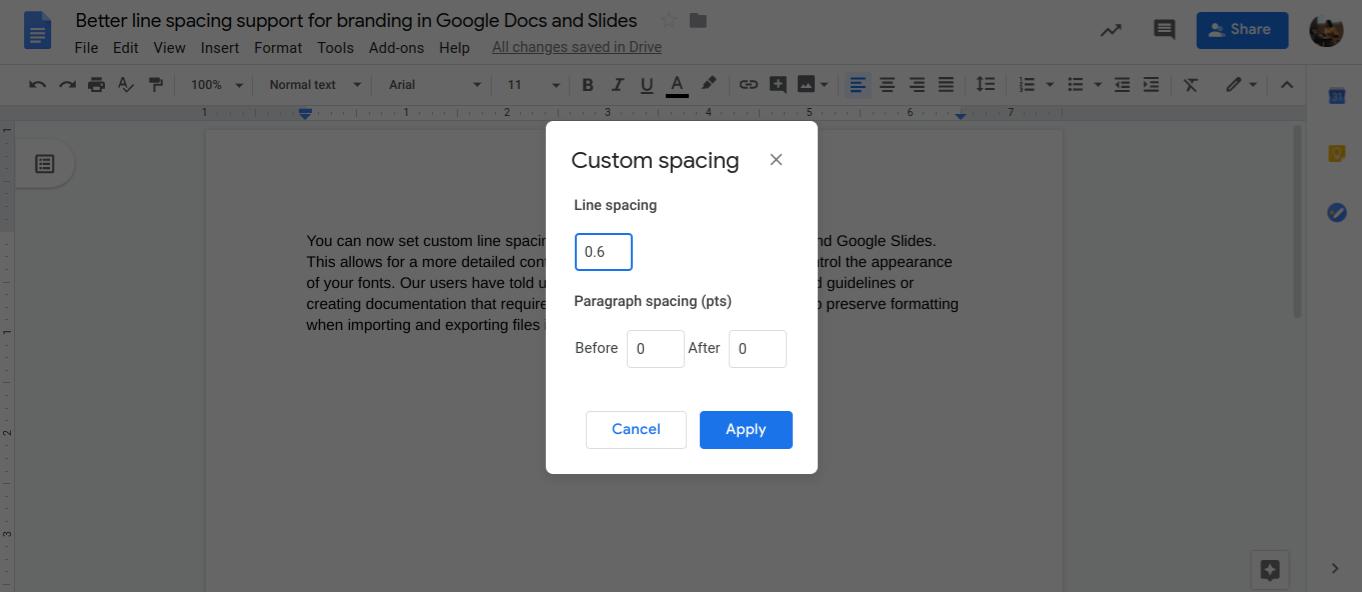Open the text color picker
Image resolution: width=1362 pixels, height=592 pixels.
[677, 85]
